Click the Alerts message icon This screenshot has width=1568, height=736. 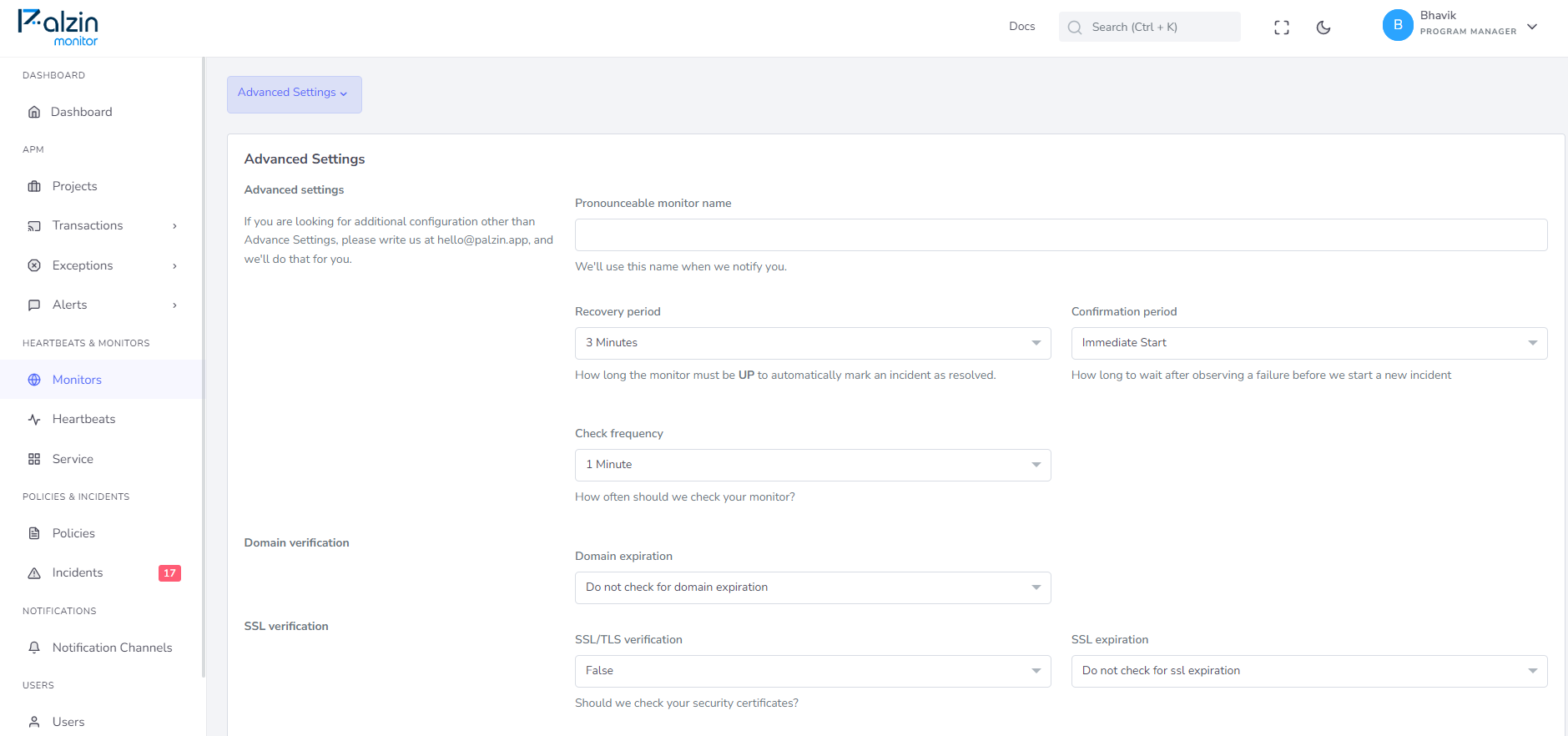tap(34, 305)
